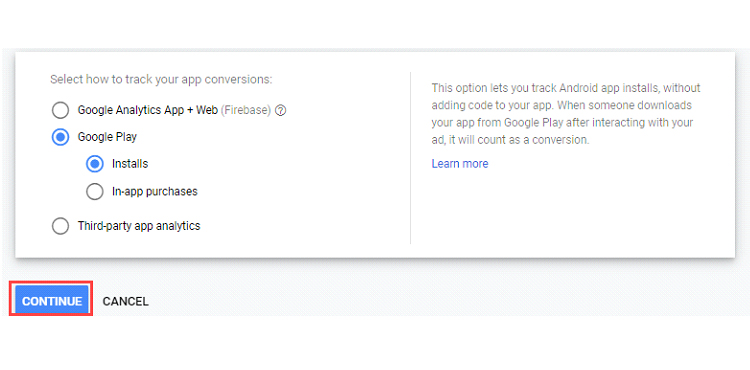The image size is (750, 370).
Task: Click the 'Google Analytics App + Web' label text
Action: (x=148, y=110)
